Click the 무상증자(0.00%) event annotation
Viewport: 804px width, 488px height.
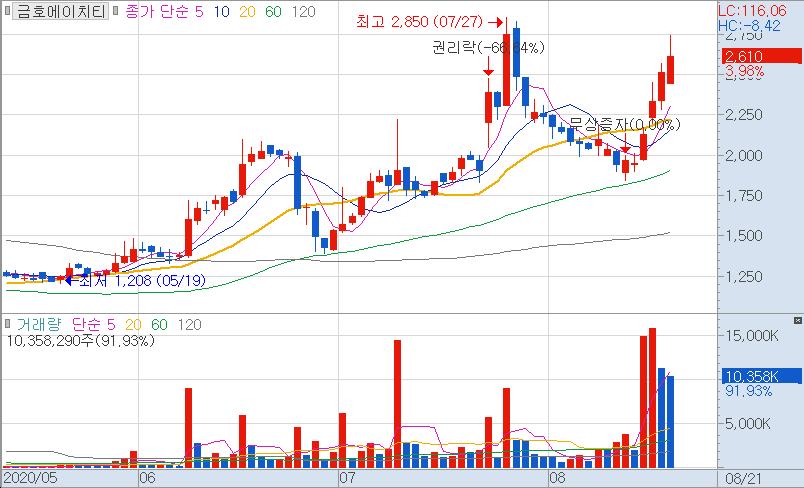tap(625, 124)
